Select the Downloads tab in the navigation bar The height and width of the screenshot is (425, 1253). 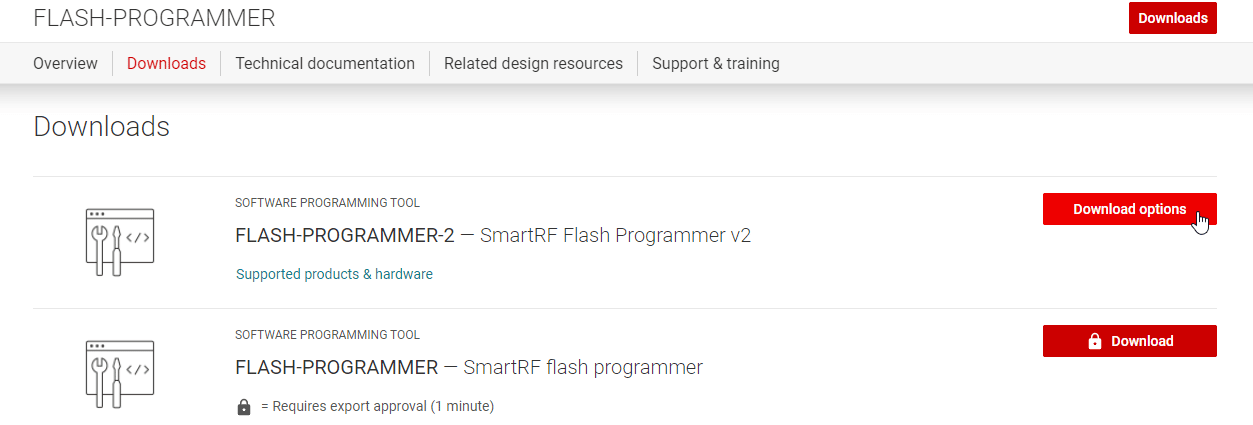click(x=166, y=63)
